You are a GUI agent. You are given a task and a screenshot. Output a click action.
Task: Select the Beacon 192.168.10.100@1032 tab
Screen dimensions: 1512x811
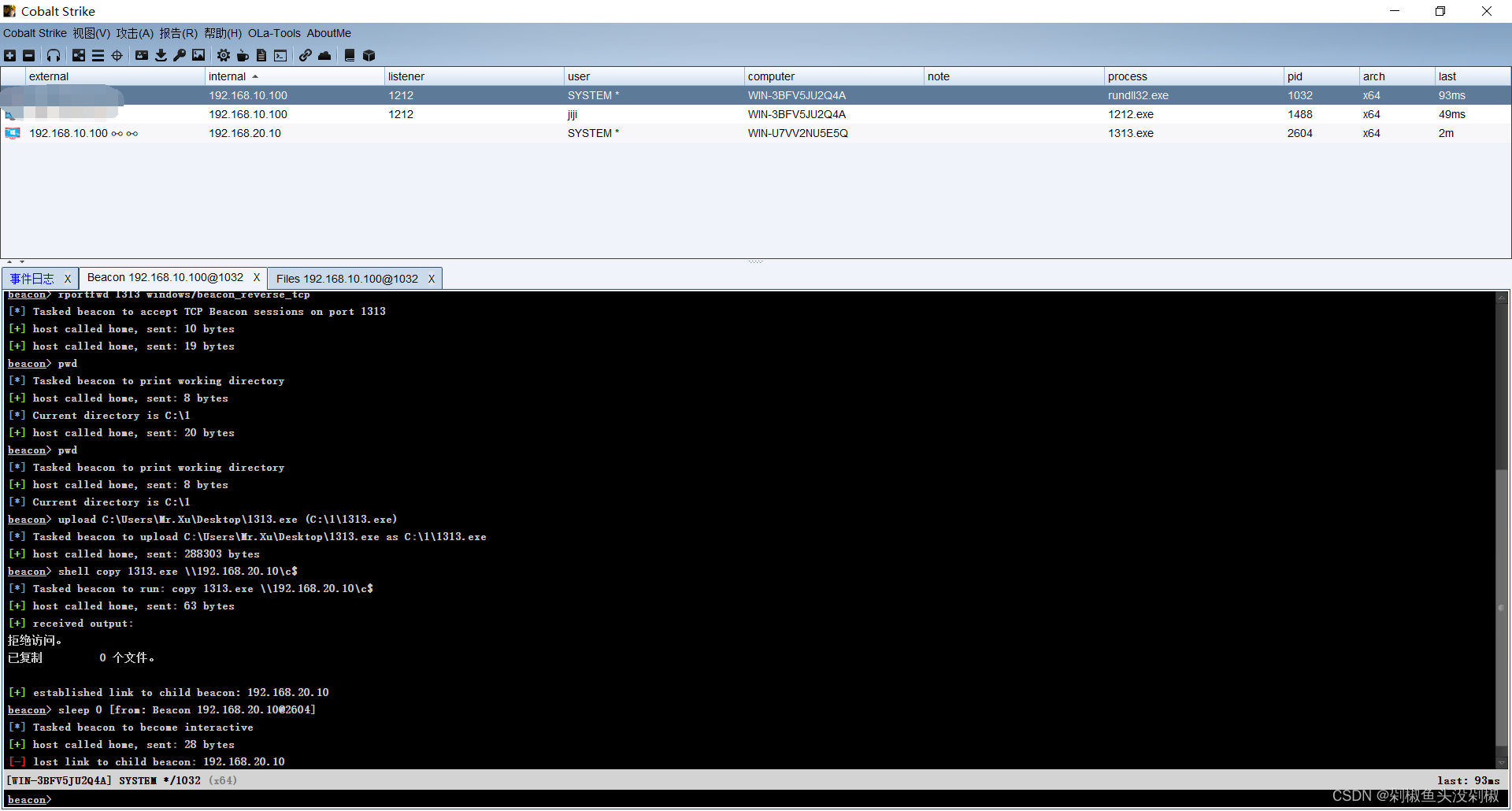(x=165, y=278)
